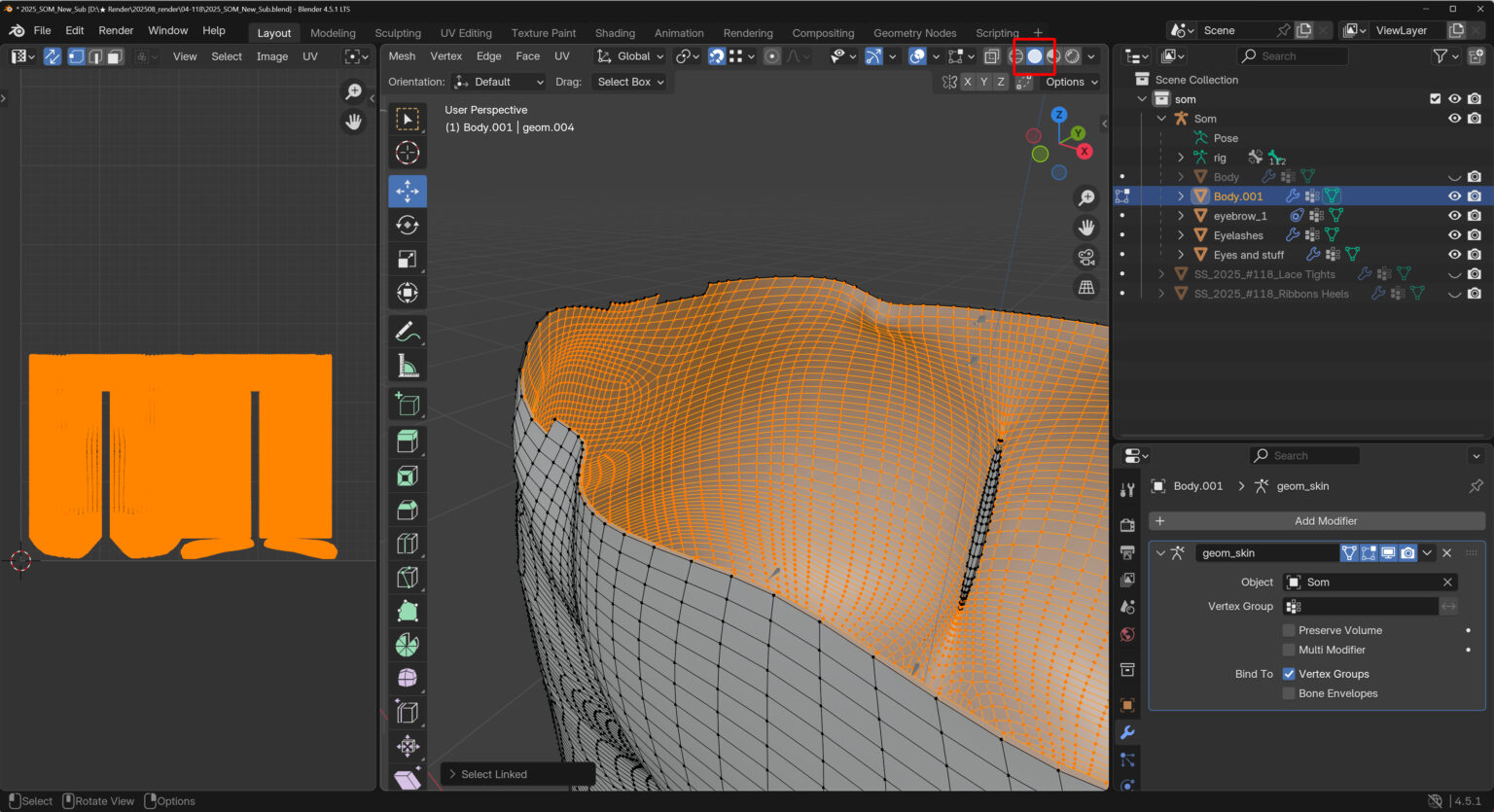Open the Select Box drag dropdown
This screenshot has height=812, width=1494.
tap(630, 82)
